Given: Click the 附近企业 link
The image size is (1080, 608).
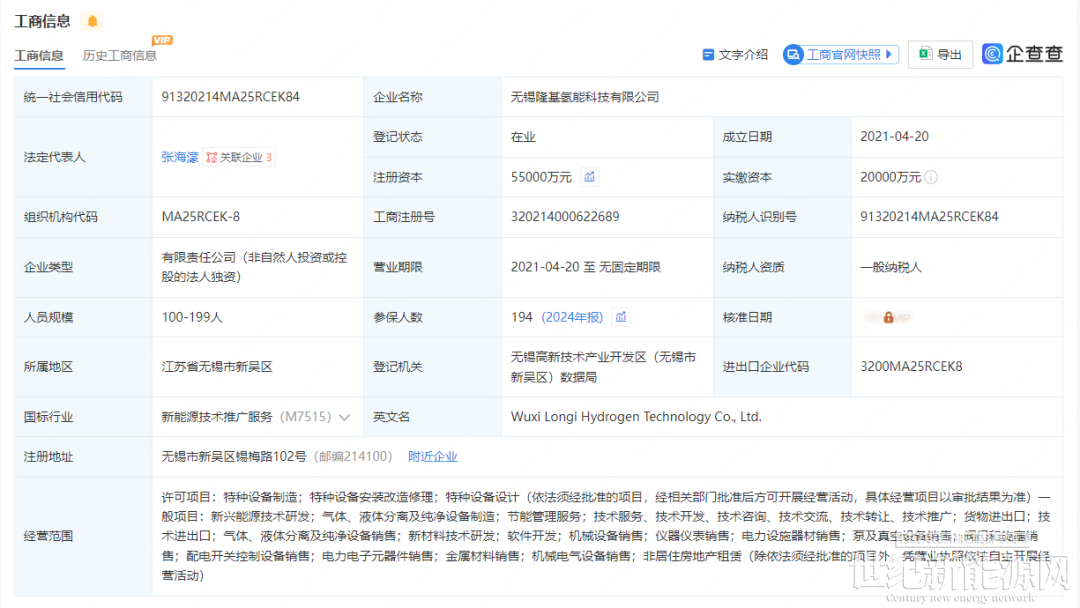Looking at the screenshot, I should point(432,456).
